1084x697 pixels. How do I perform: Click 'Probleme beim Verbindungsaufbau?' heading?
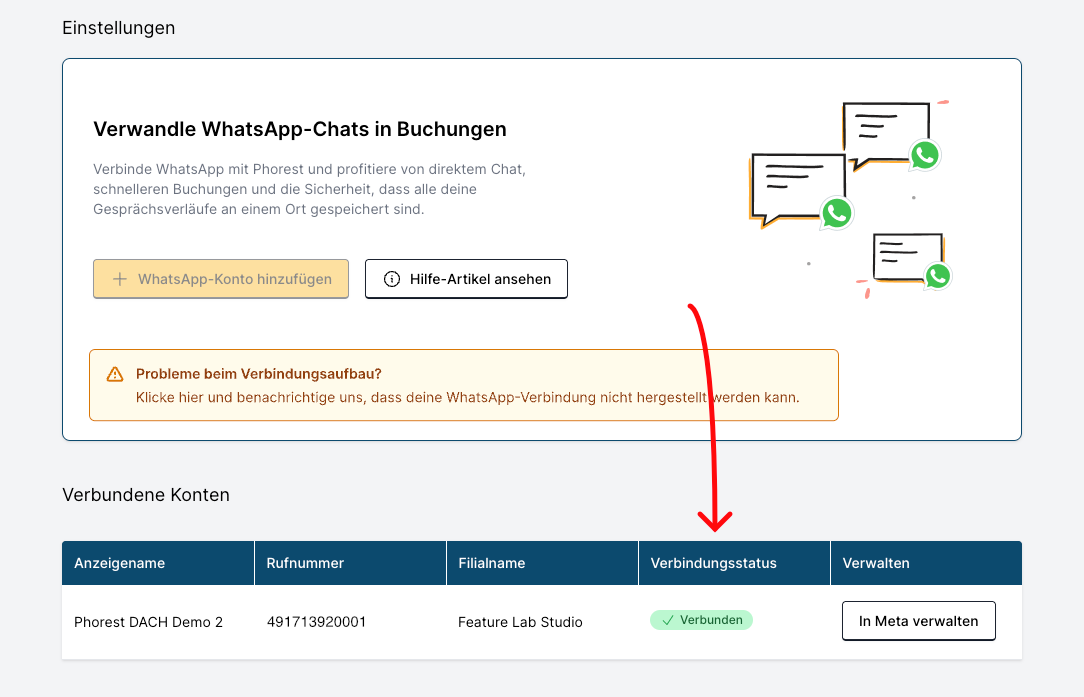tap(258, 374)
